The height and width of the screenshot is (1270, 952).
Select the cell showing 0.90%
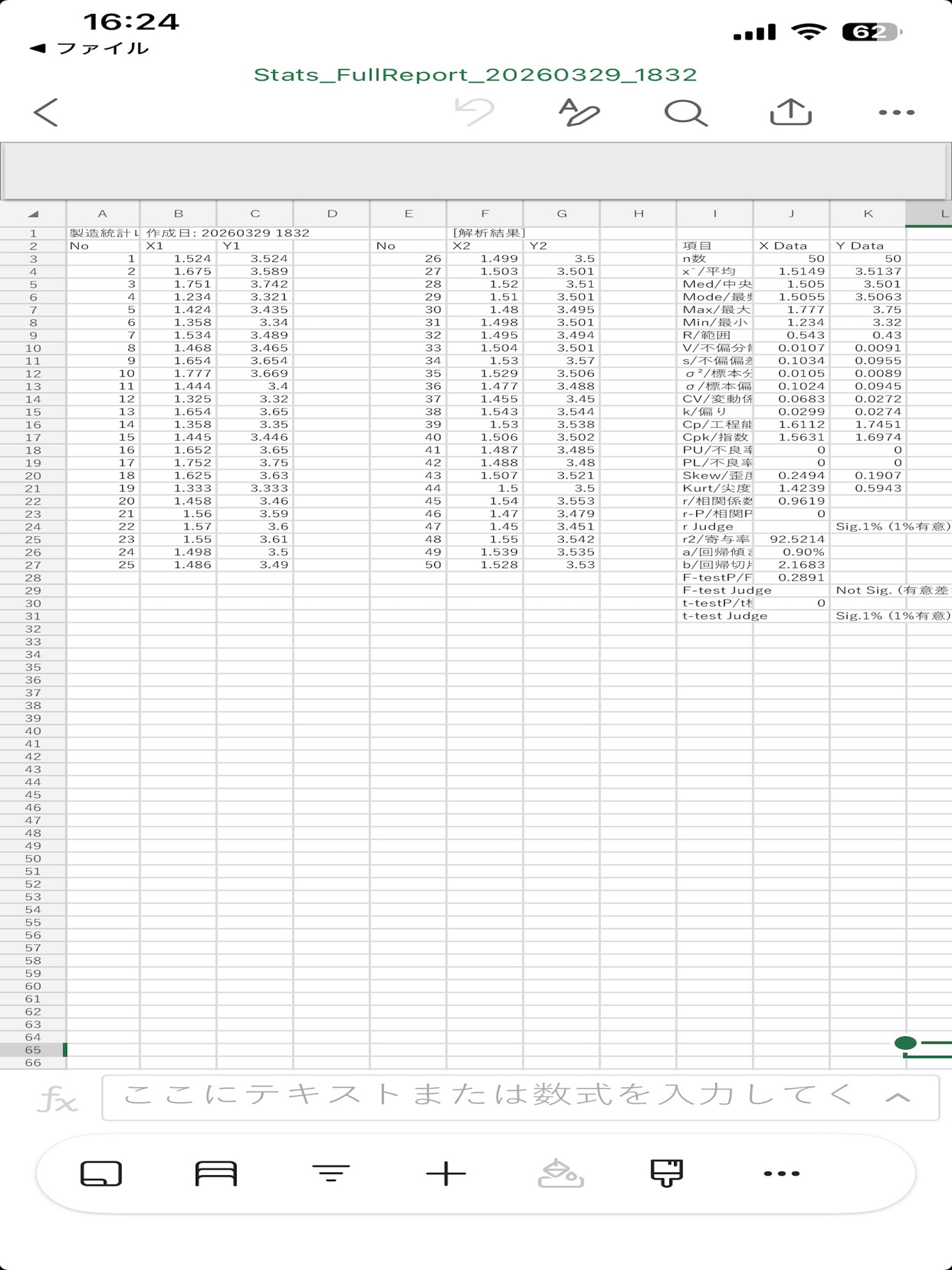pyautogui.click(x=792, y=552)
